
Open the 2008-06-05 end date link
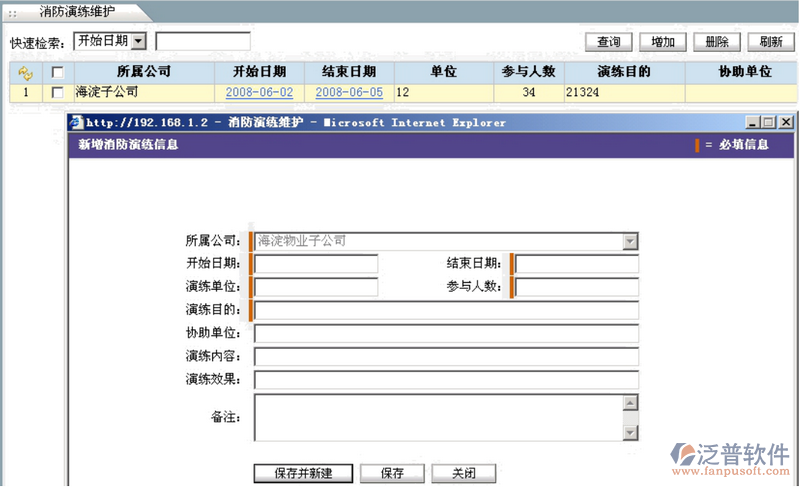point(349,92)
